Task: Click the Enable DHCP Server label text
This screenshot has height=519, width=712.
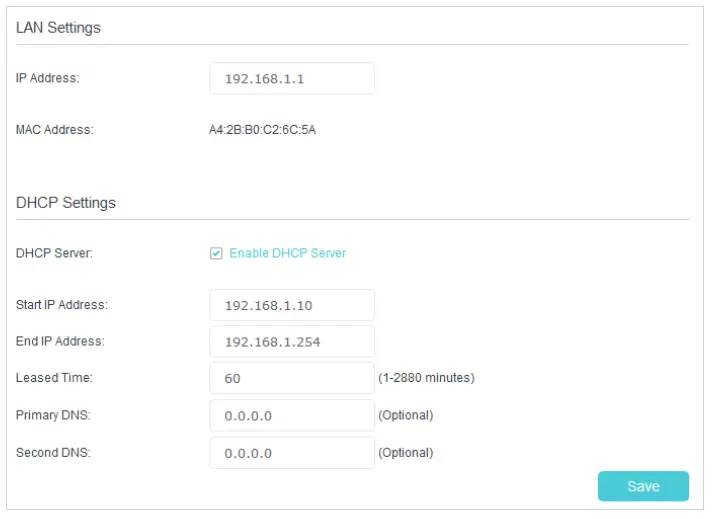Action: point(287,253)
